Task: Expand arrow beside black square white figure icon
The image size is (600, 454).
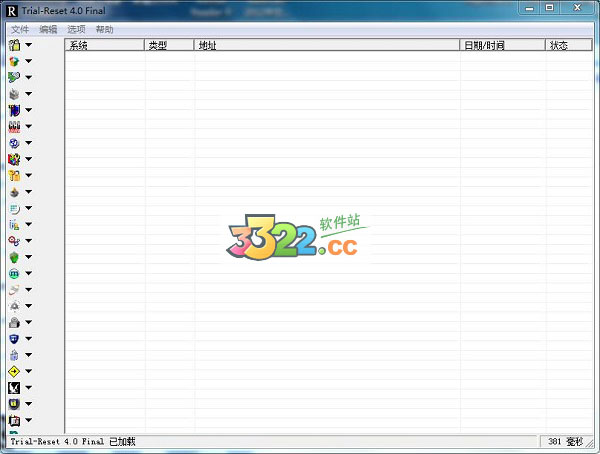Action: [29, 387]
